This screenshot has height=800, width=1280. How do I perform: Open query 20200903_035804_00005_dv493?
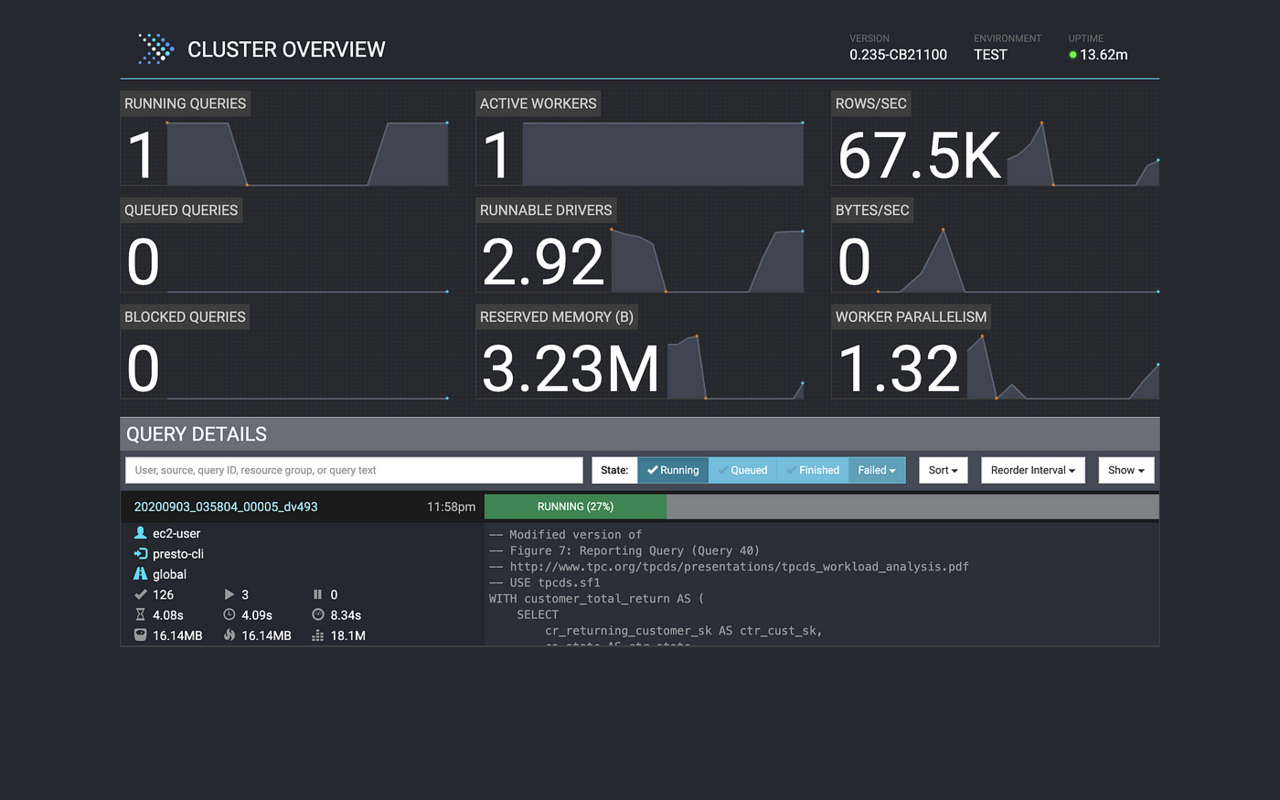[x=226, y=507]
